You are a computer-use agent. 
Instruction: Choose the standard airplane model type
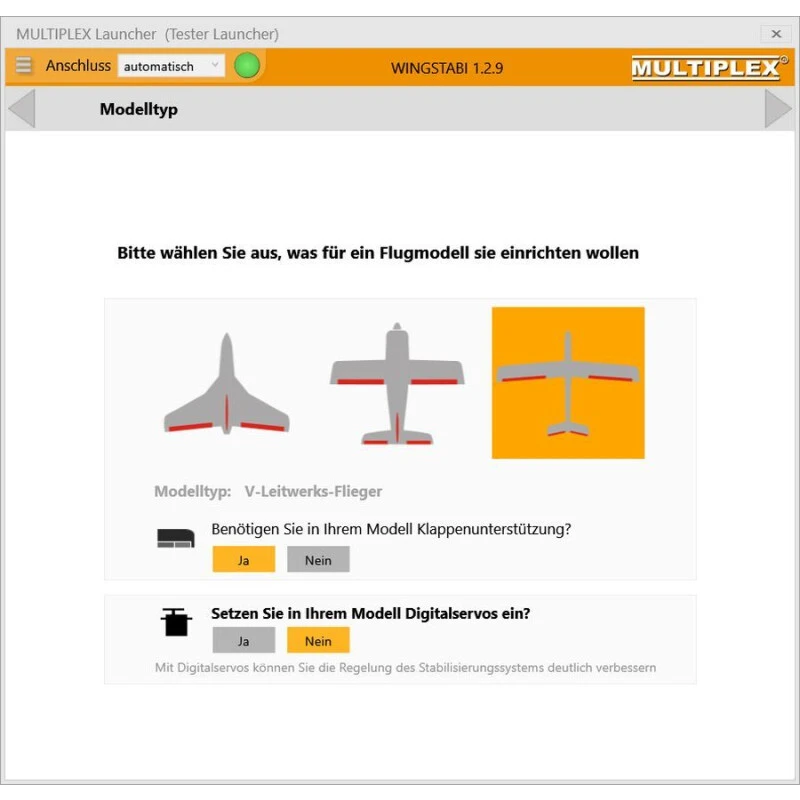click(397, 384)
